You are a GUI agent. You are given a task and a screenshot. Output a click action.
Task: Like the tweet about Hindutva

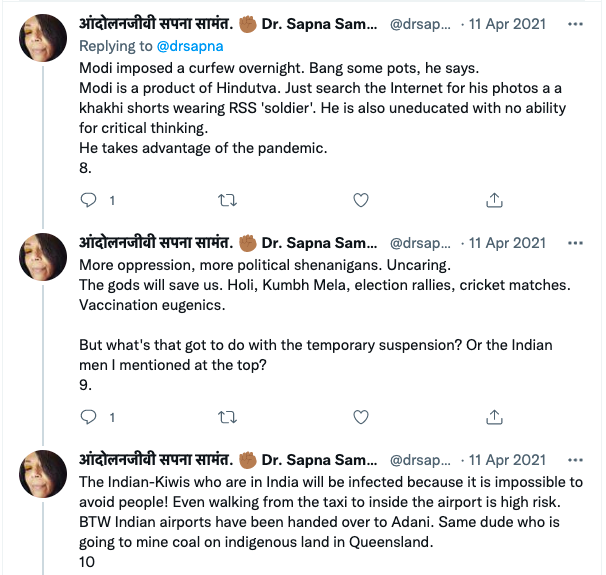coord(360,200)
